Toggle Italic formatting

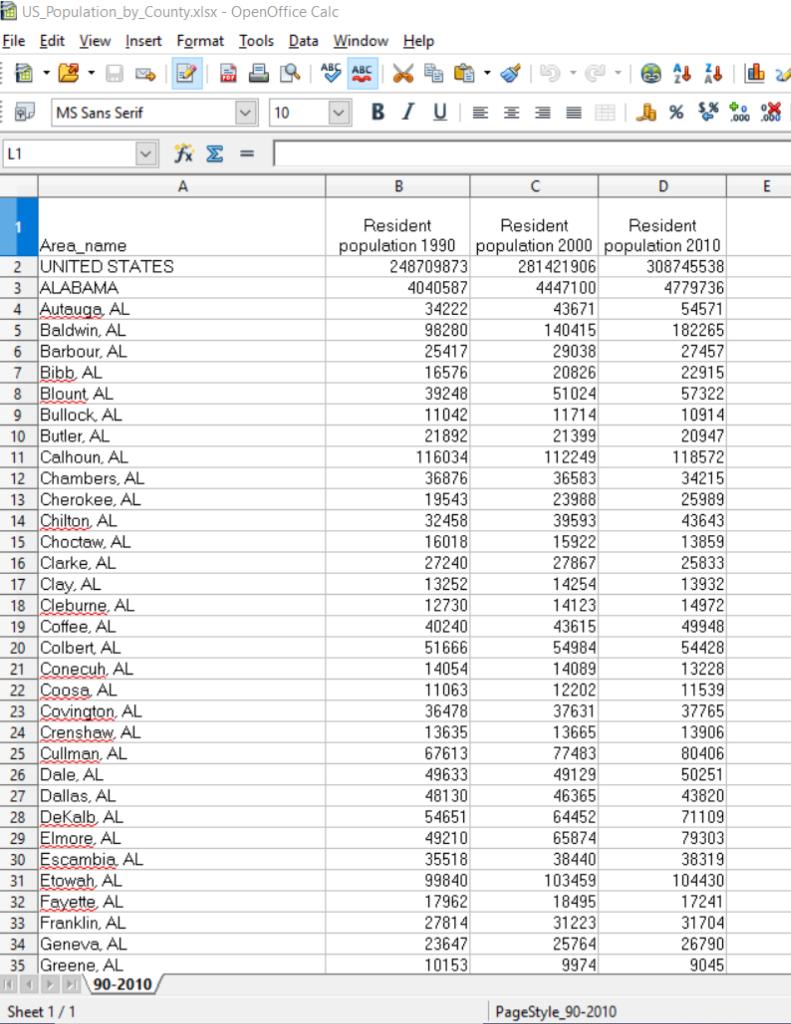point(408,112)
